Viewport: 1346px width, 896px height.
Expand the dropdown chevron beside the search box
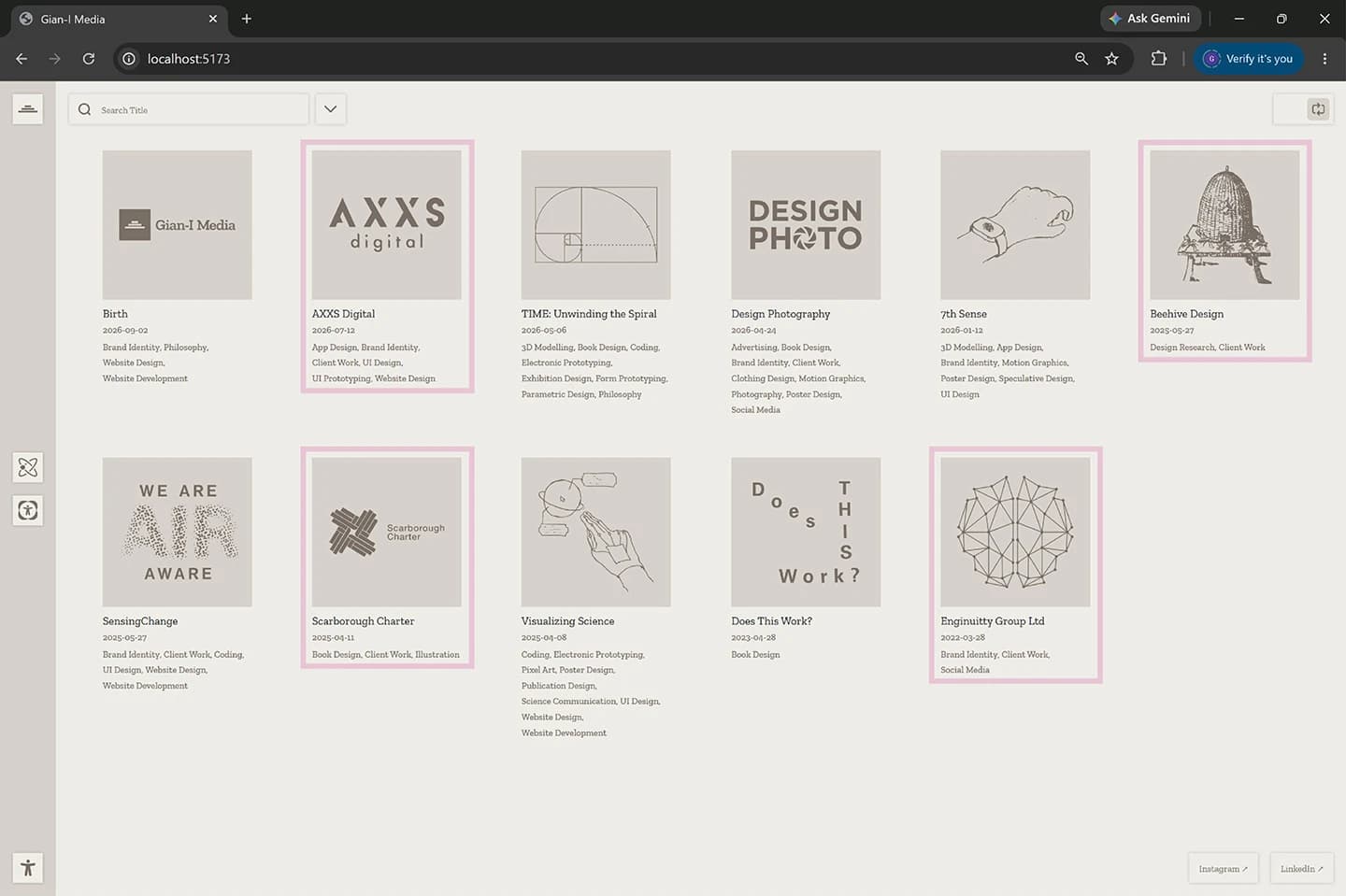(330, 109)
